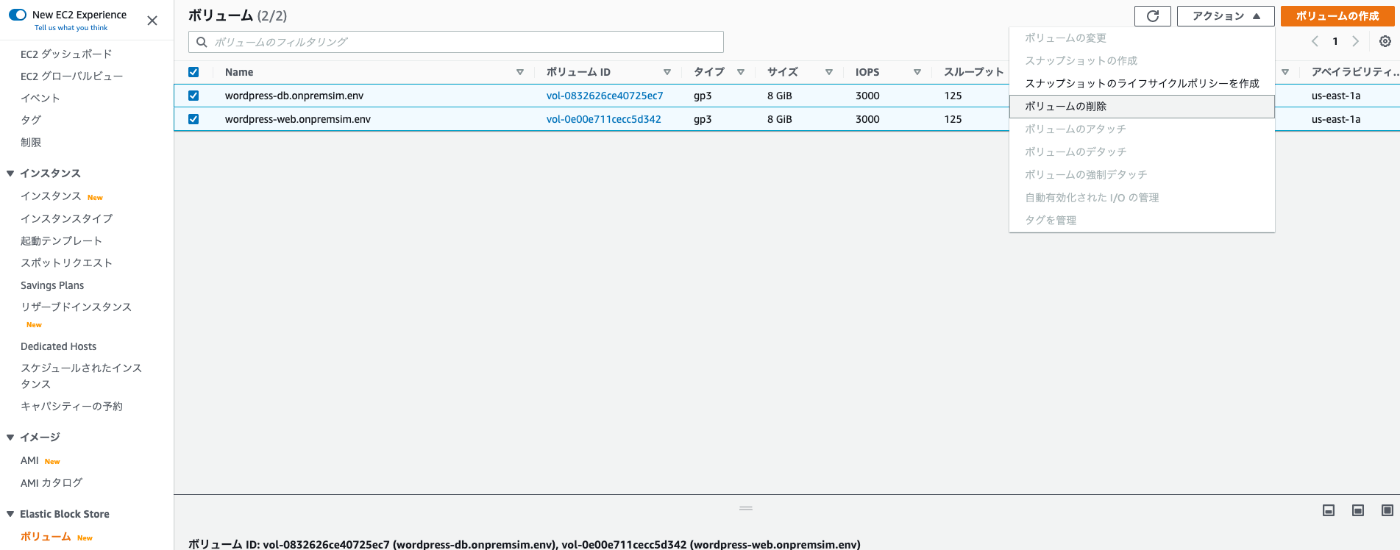Click the wordpress-db.onpremsim.env name cell
The width and height of the screenshot is (1400, 550).
293,96
